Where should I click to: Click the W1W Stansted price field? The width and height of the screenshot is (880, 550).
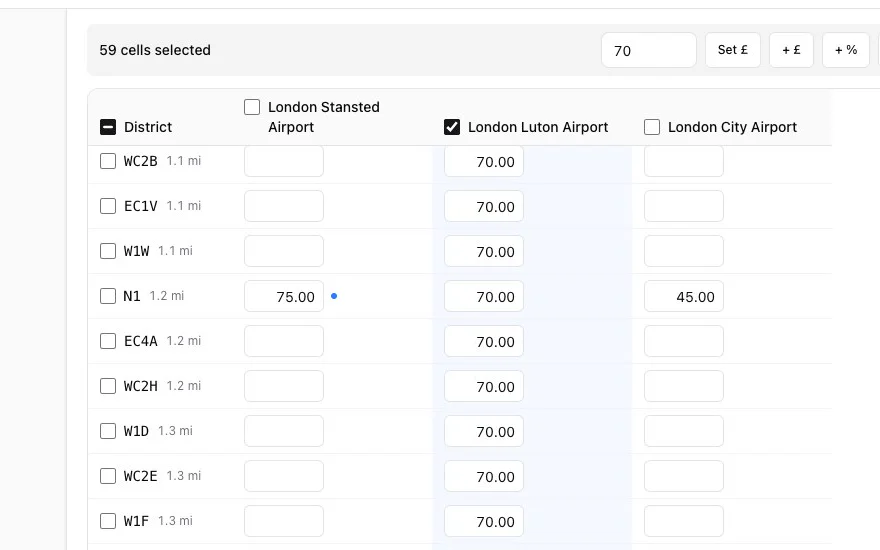pos(284,251)
